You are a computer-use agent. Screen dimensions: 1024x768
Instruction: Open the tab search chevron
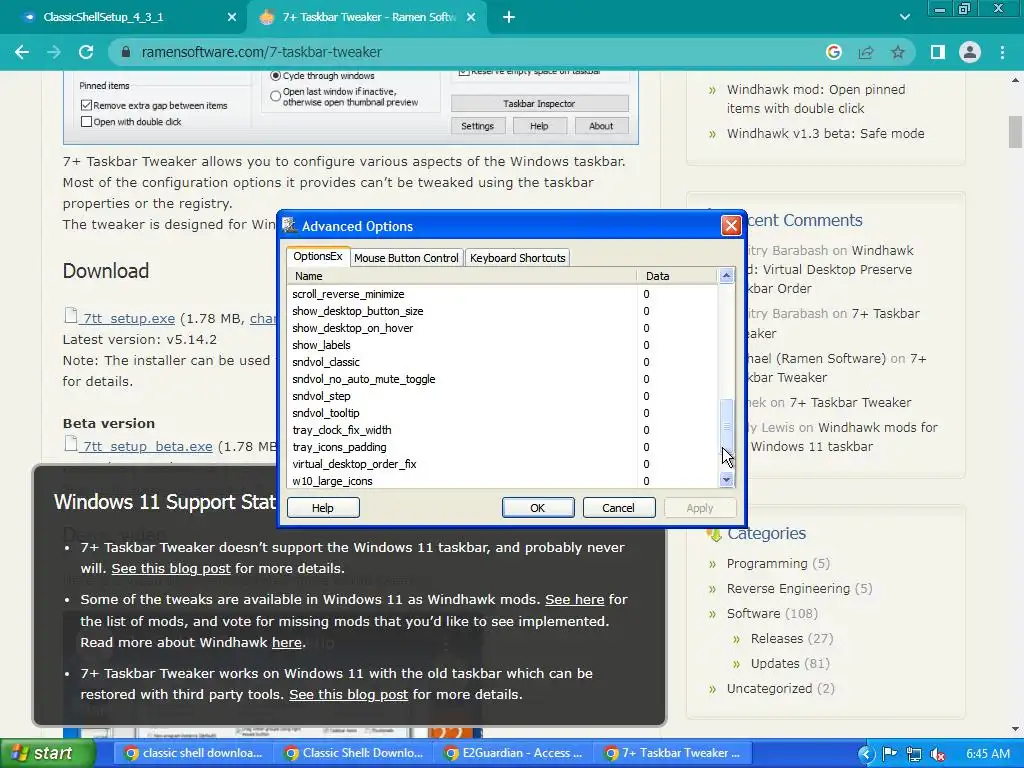(x=904, y=18)
